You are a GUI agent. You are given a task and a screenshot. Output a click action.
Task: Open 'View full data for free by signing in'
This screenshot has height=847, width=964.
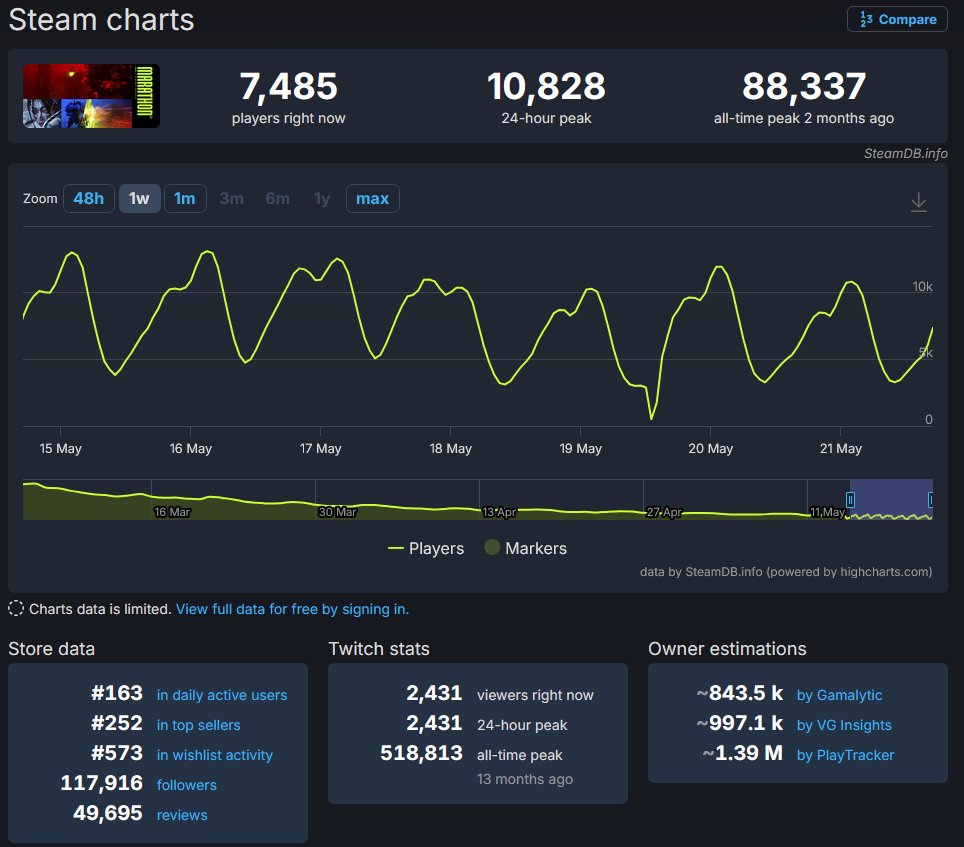(292, 609)
